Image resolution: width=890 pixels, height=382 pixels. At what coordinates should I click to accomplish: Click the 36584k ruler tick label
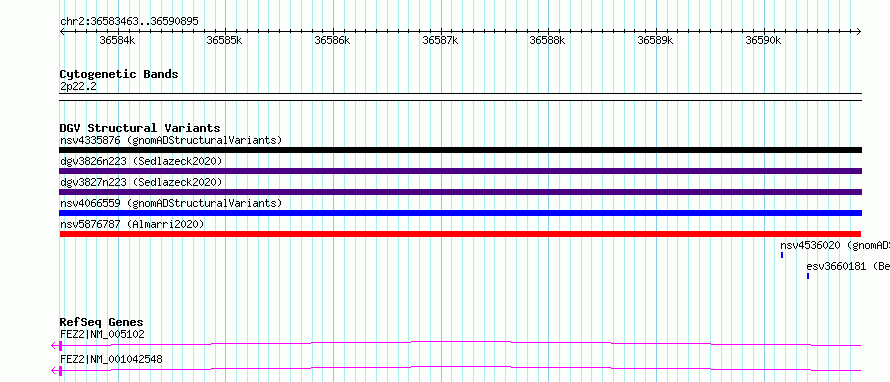(117, 40)
